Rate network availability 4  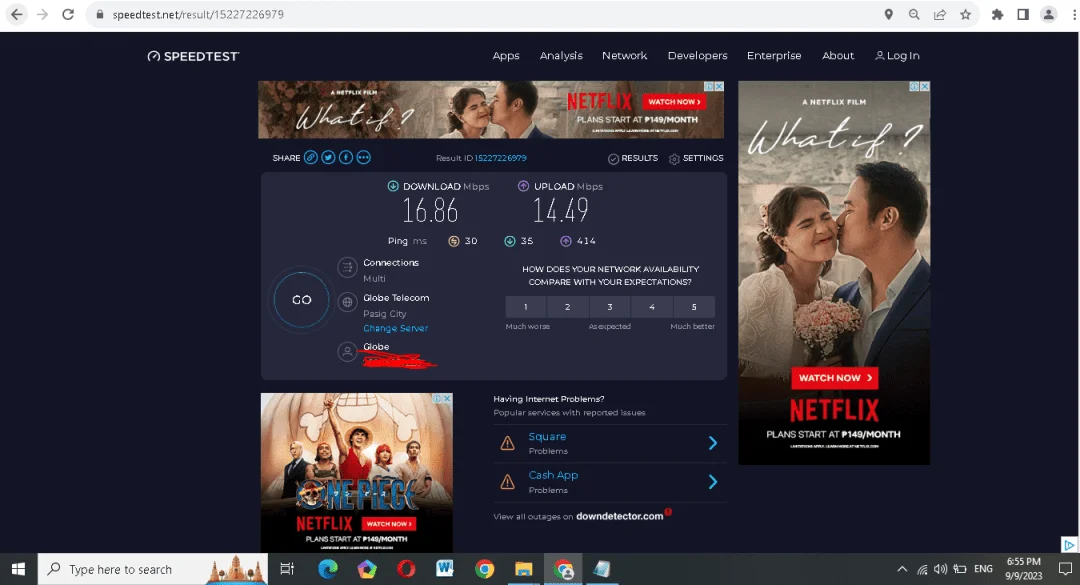(652, 307)
